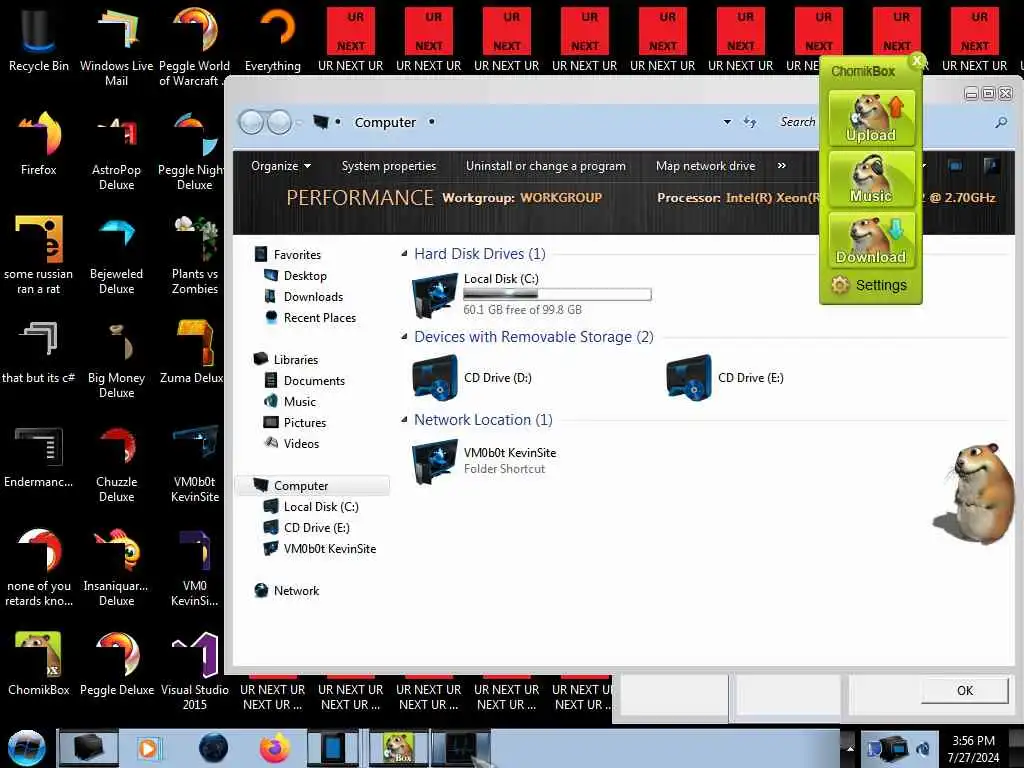Collapse Devices with Removable Storage group
The image size is (1024, 768).
[x=404, y=336]
